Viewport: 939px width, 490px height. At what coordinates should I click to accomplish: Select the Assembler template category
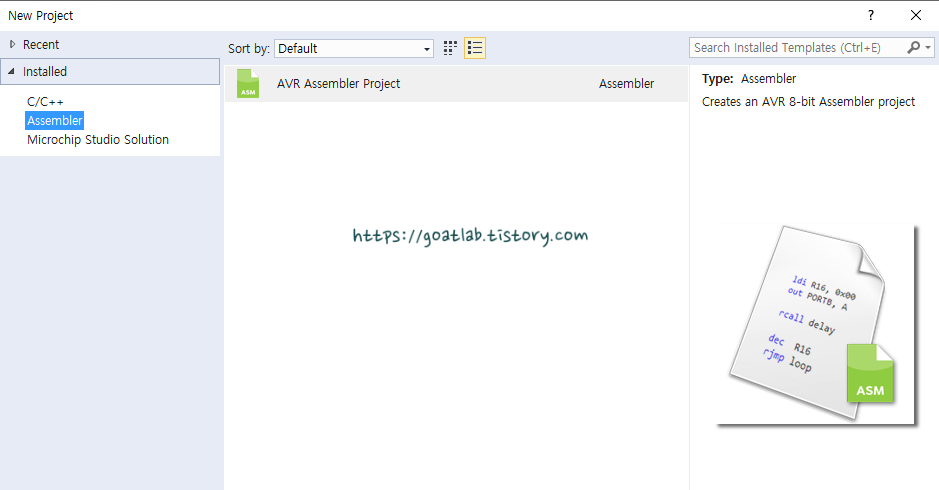tap(54, 120)
